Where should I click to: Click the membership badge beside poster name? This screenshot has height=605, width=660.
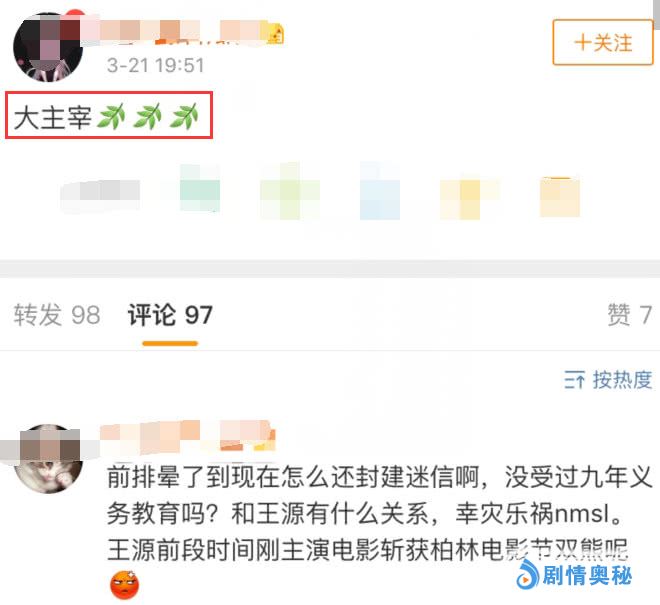click(276, 35)
